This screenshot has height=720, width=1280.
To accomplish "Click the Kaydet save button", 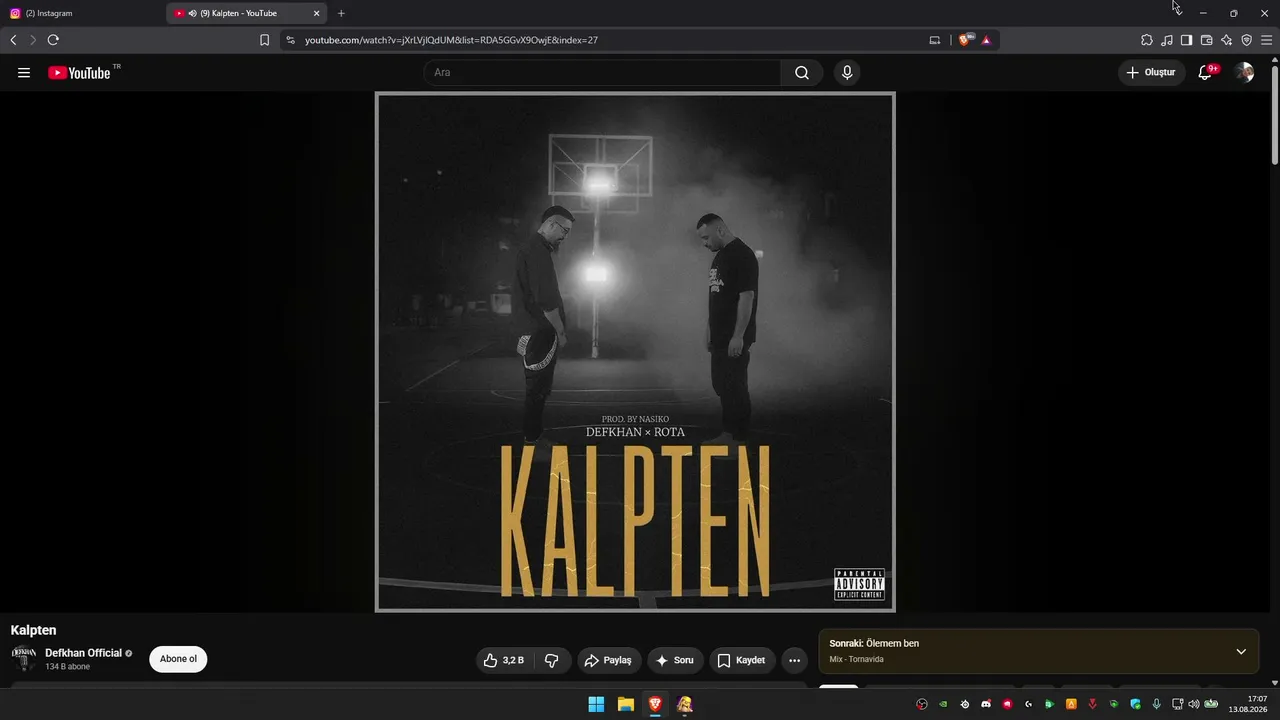I will click(742, 660).
